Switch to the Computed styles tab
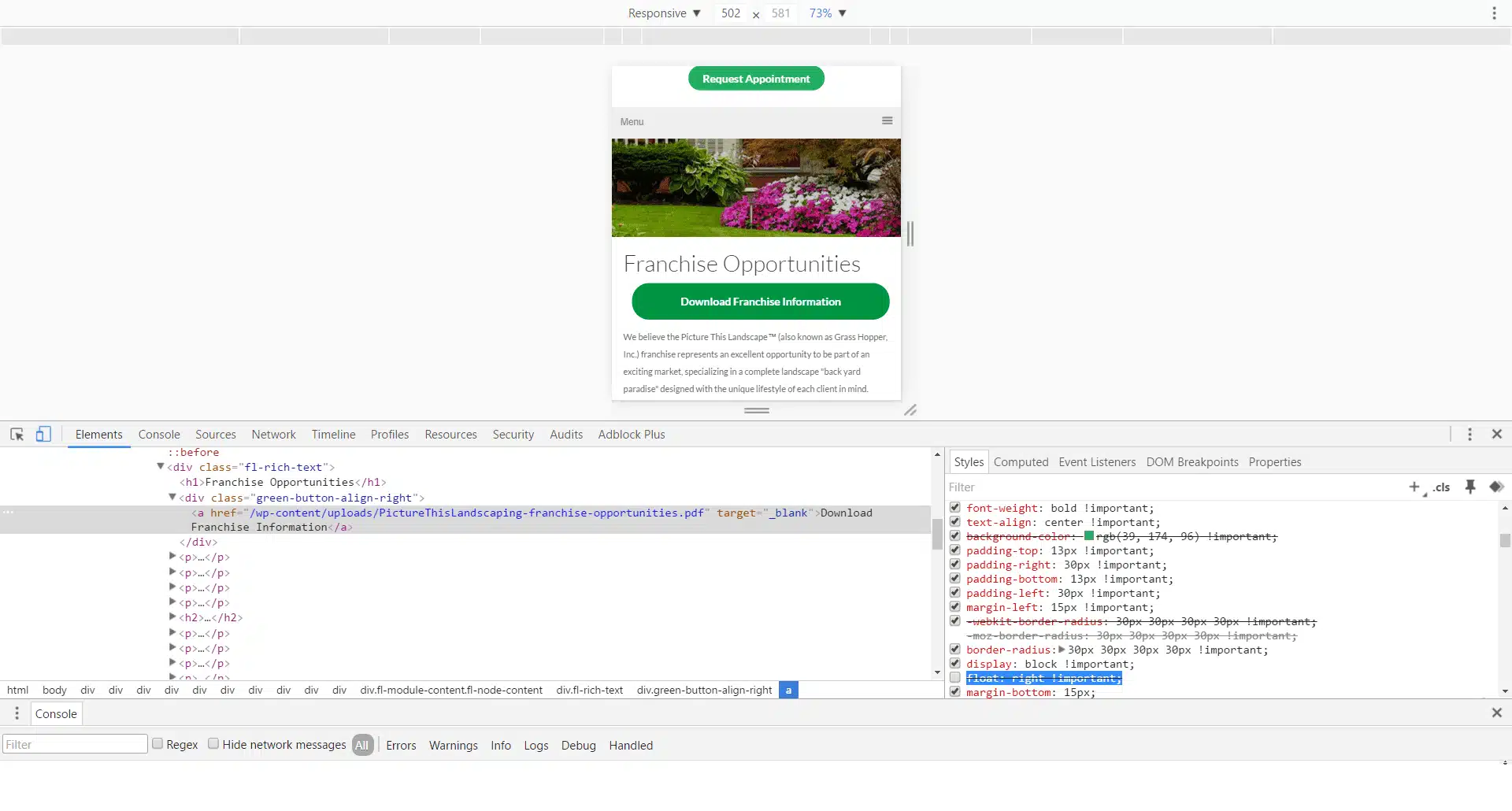 point(1021,462)
